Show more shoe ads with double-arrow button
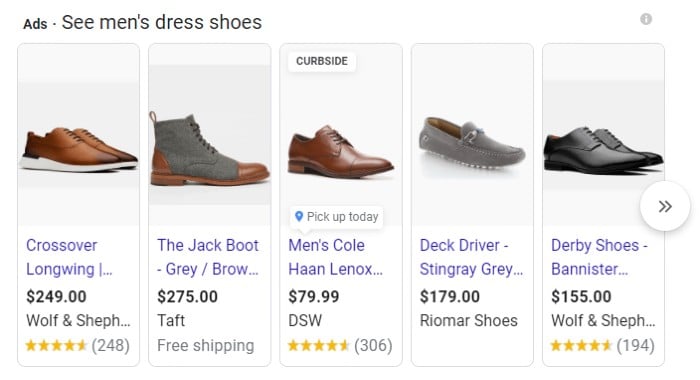Image resolution: width=700 pixels, height=380 pixels. tap(665, 206)
